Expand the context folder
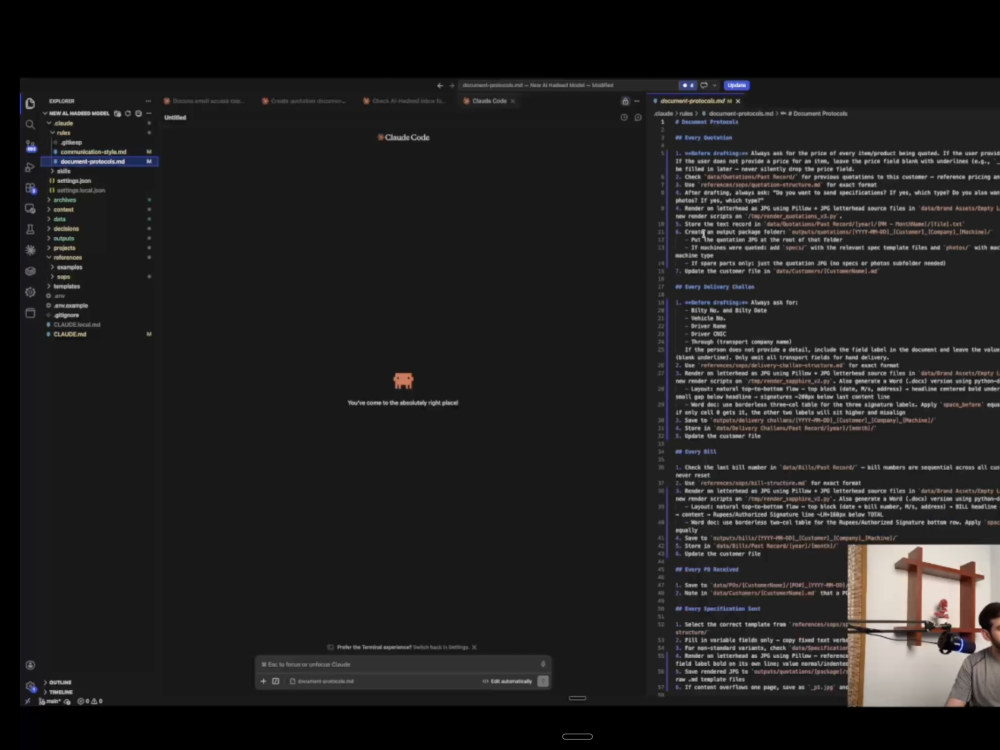Screen dimensions: 1000x750 click(x=63, y=209)
